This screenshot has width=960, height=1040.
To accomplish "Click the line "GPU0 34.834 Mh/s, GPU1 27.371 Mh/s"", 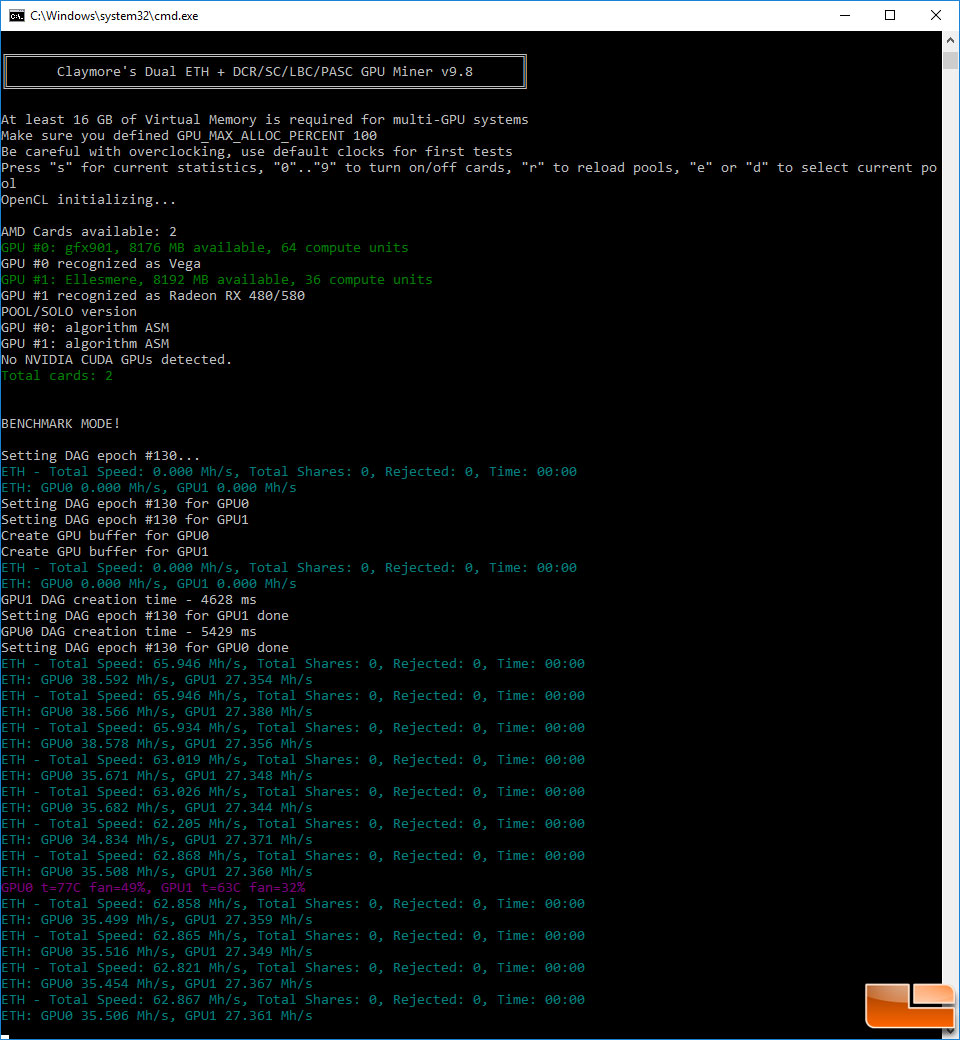I will [157, 840].
